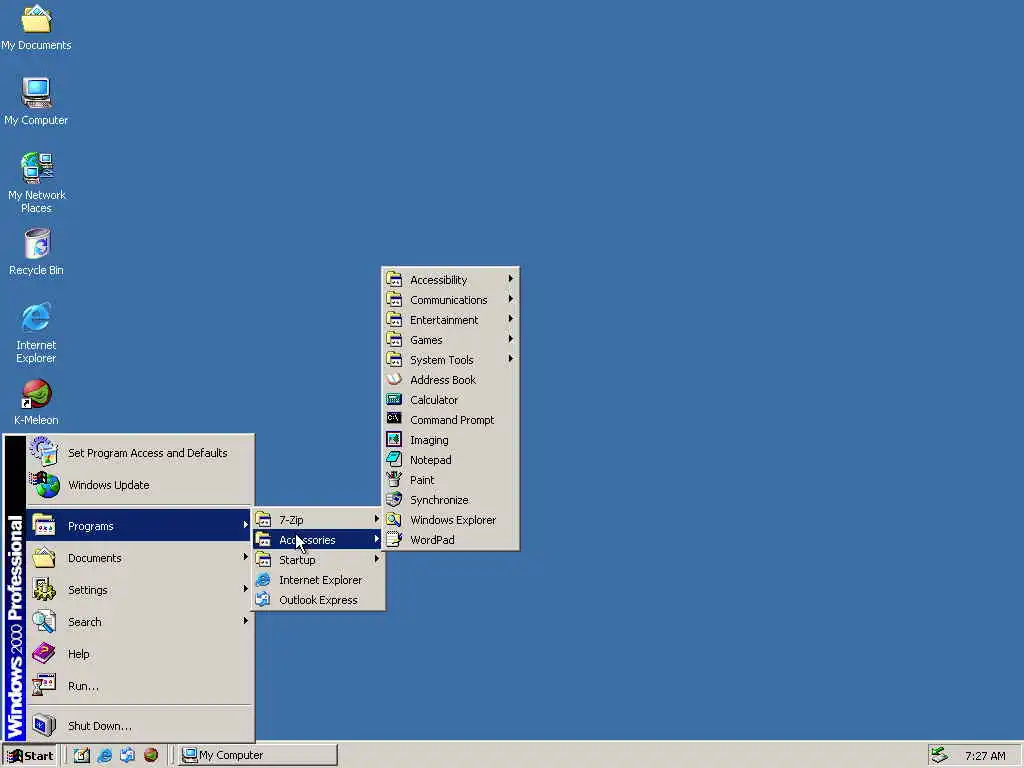Viewport: 1024px width, 768px height.
Task: Click the Start button
Action: coord(31,756)
